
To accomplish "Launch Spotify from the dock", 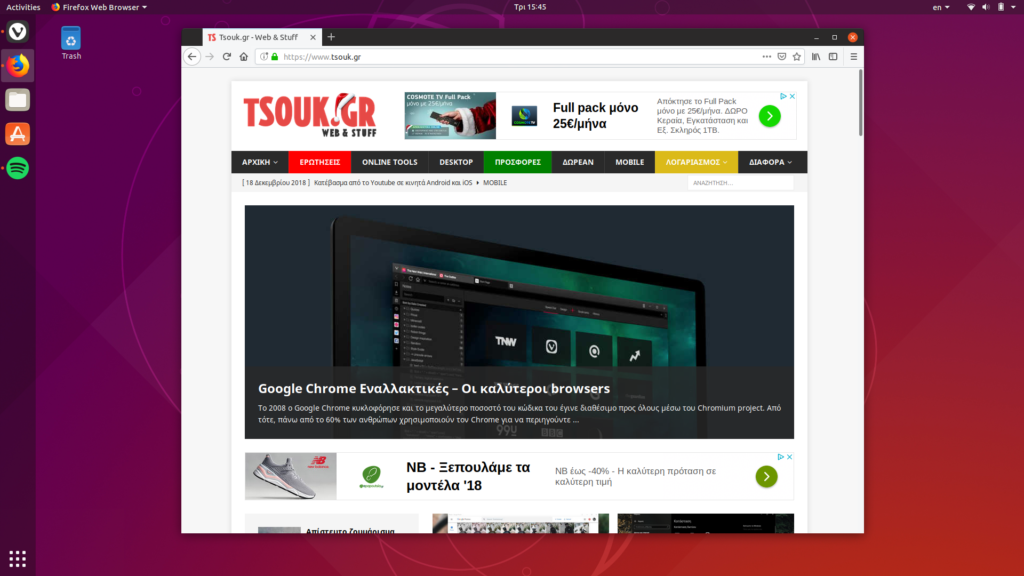I will 18,168.
